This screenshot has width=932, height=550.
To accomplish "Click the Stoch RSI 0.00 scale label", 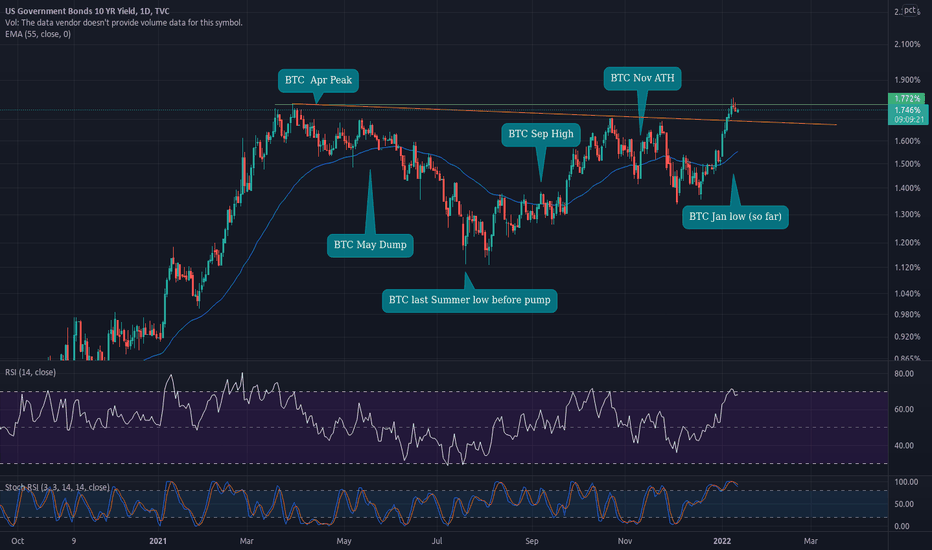I will click(x=902, y=526).
